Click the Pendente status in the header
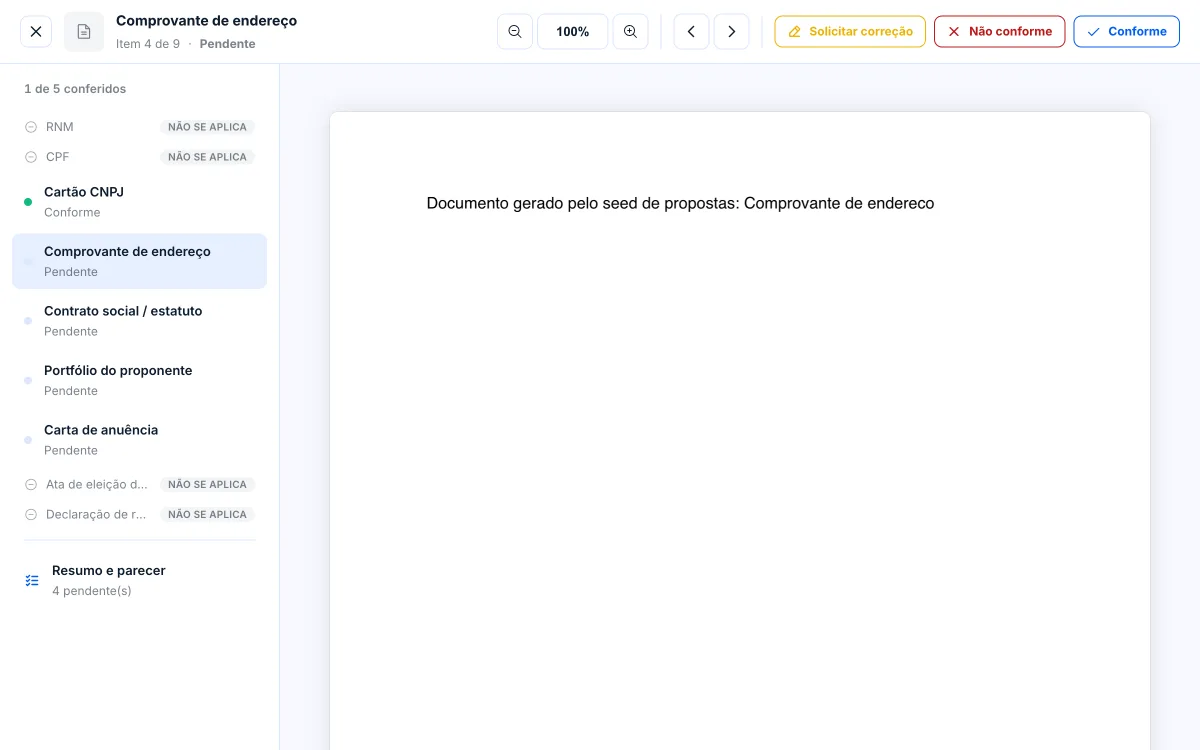This screenshot has width=1200, height=750. point(227,44)
